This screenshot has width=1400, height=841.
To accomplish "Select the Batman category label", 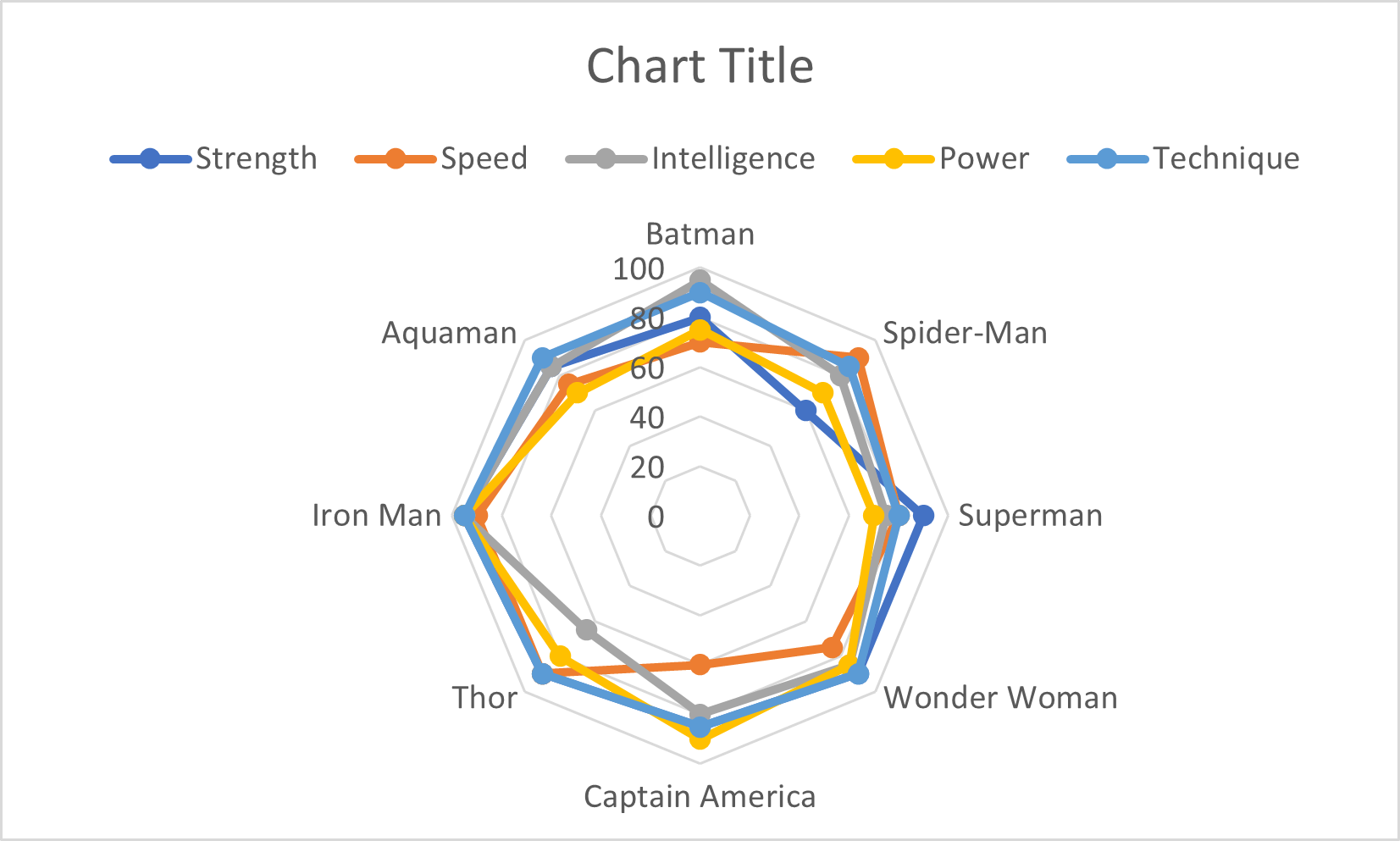I will pyautogui.click(x=700, y=234).
